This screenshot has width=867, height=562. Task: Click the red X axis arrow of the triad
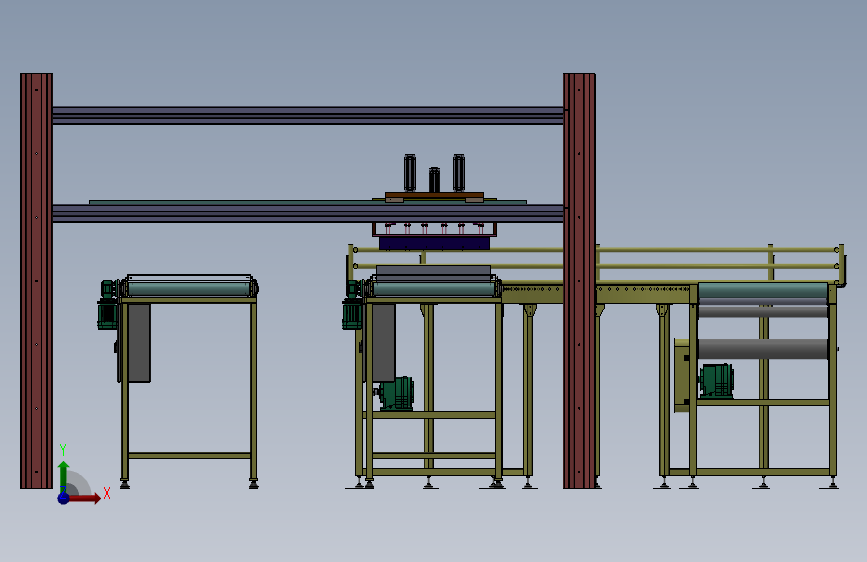click(x=84, y=498)
